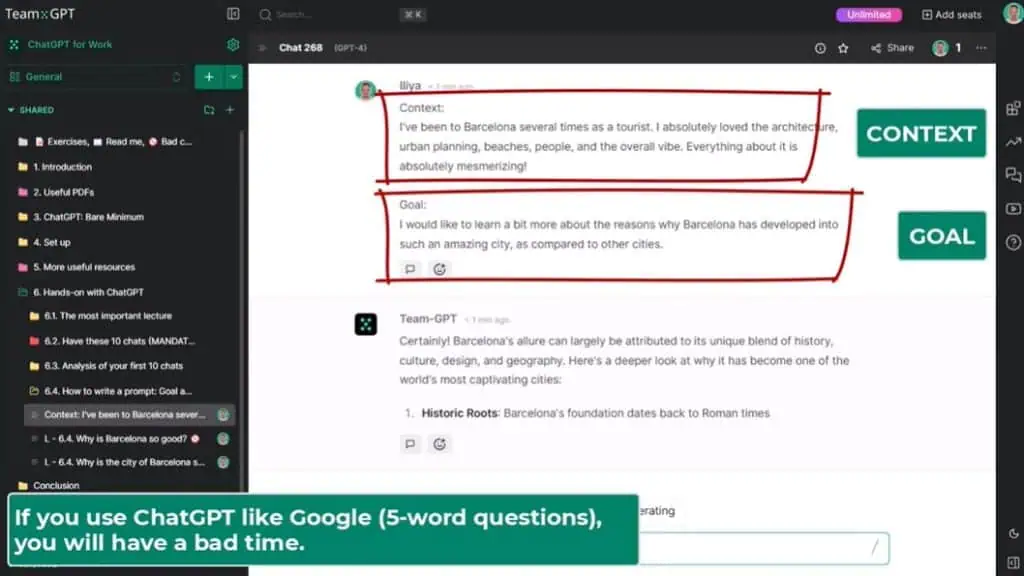The image size is (1024, 576).
Task: Click folder icon beside 2. Useful PDFs
Action: click(23, 192)
